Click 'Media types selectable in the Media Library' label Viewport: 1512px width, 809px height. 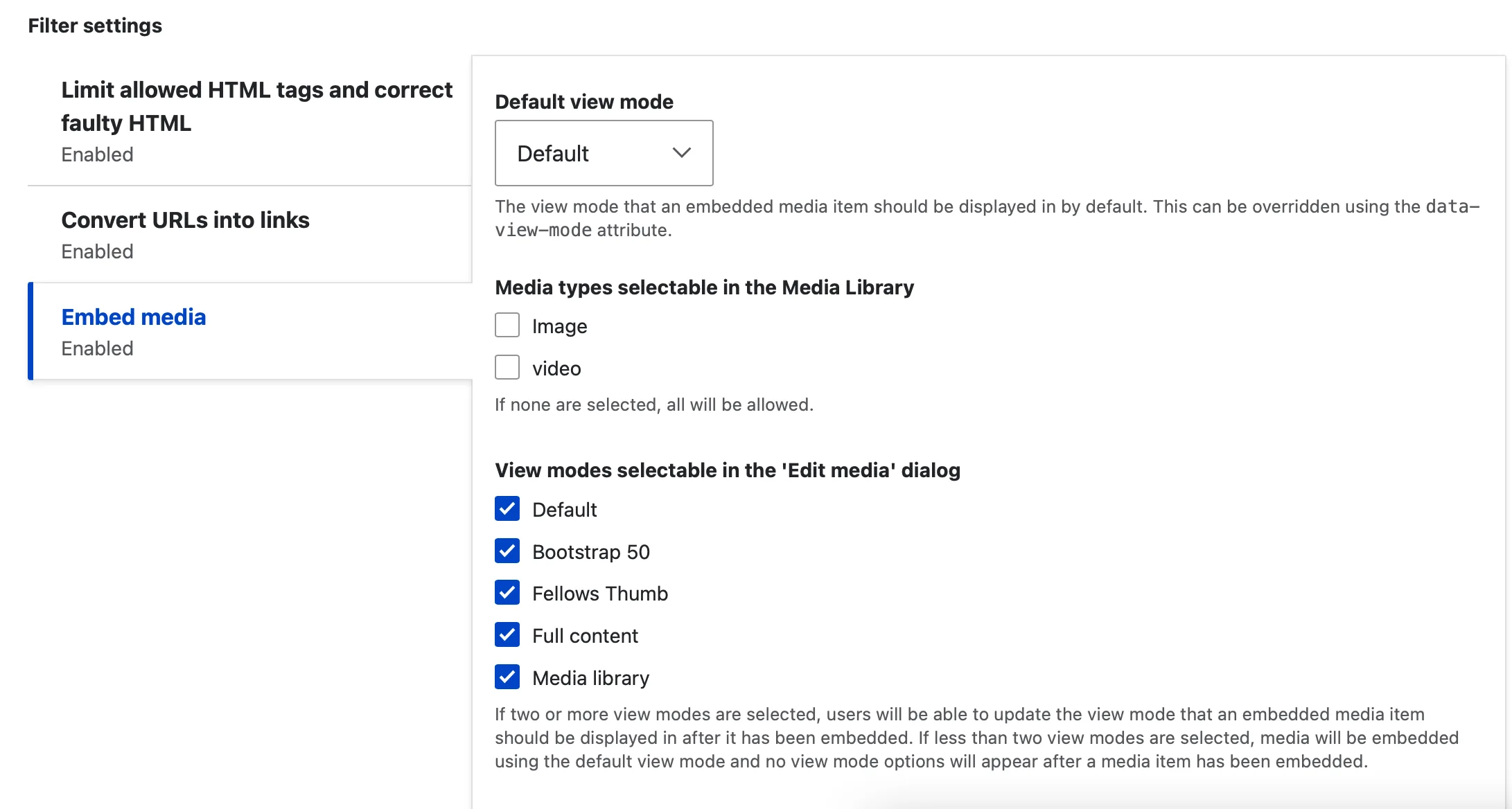point(704,287)
